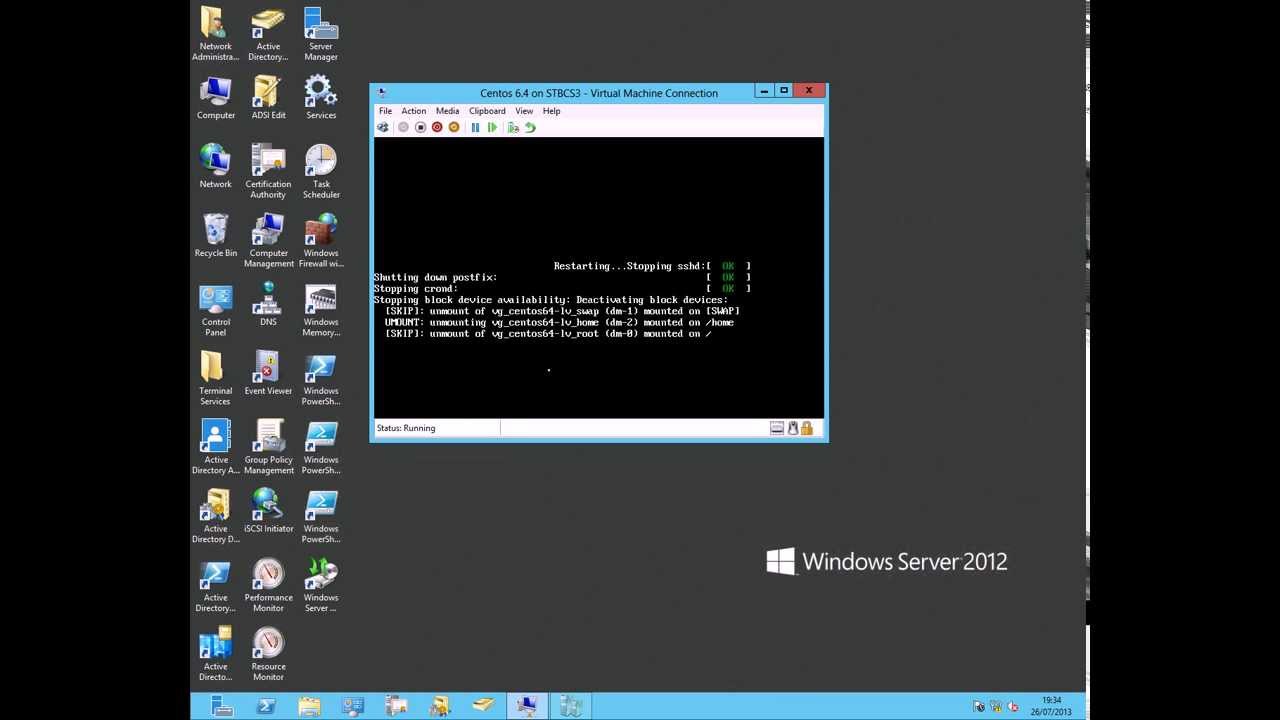Viewport: 1280px width, 720px height.
Task: Select the Windows Firewall shortcut
Action: pyautogui.click(x=321, y=240)
